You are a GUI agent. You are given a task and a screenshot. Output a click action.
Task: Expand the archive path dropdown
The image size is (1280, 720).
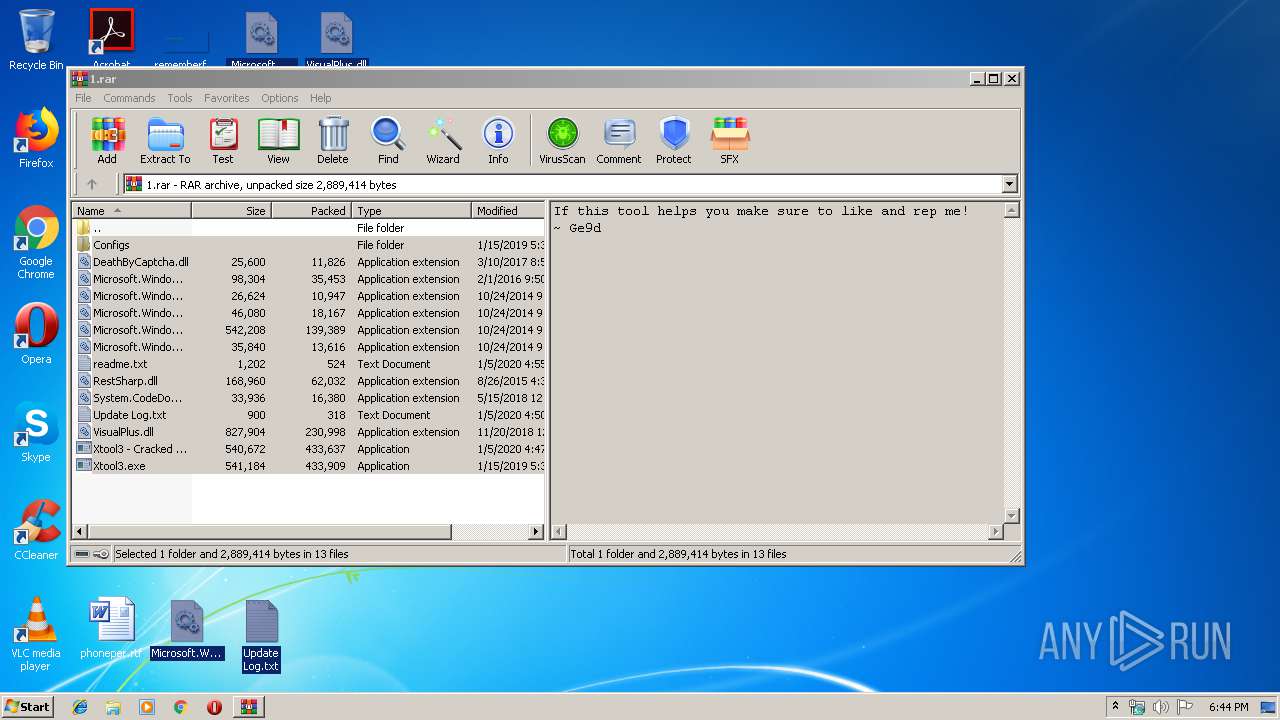(x=1009, y=184)
